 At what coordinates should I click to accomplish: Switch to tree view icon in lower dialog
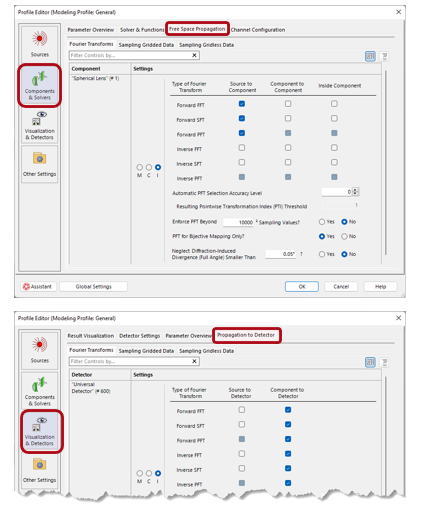(x=384, y=362)
